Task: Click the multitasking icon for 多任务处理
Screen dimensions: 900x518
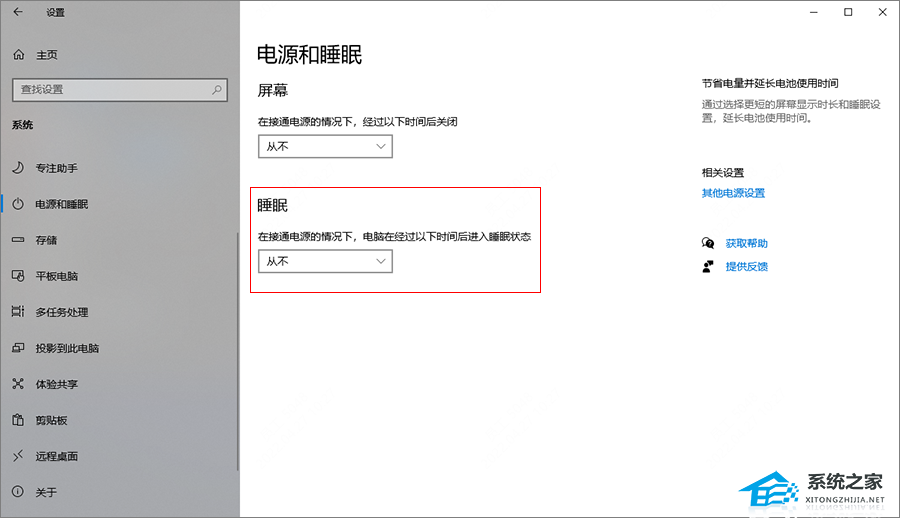Action: click(18, 312)
